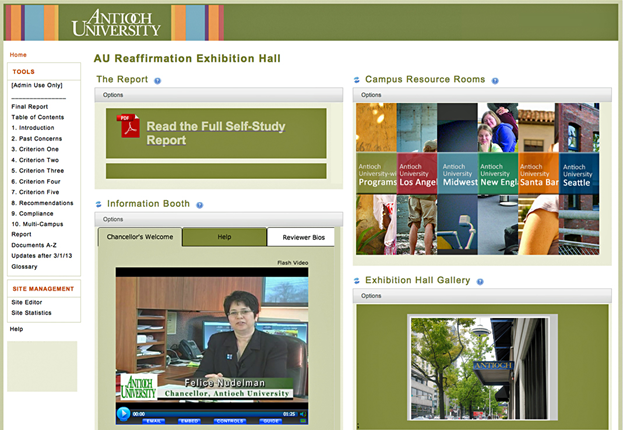The image size is (623, 430).
Task: Open Options in Campus Resource Rooms panel
Action: coord(371,95)
